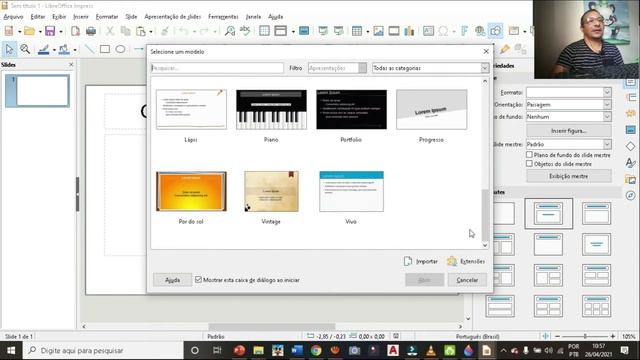Select the Ellipse shape tool

(120, 49)
